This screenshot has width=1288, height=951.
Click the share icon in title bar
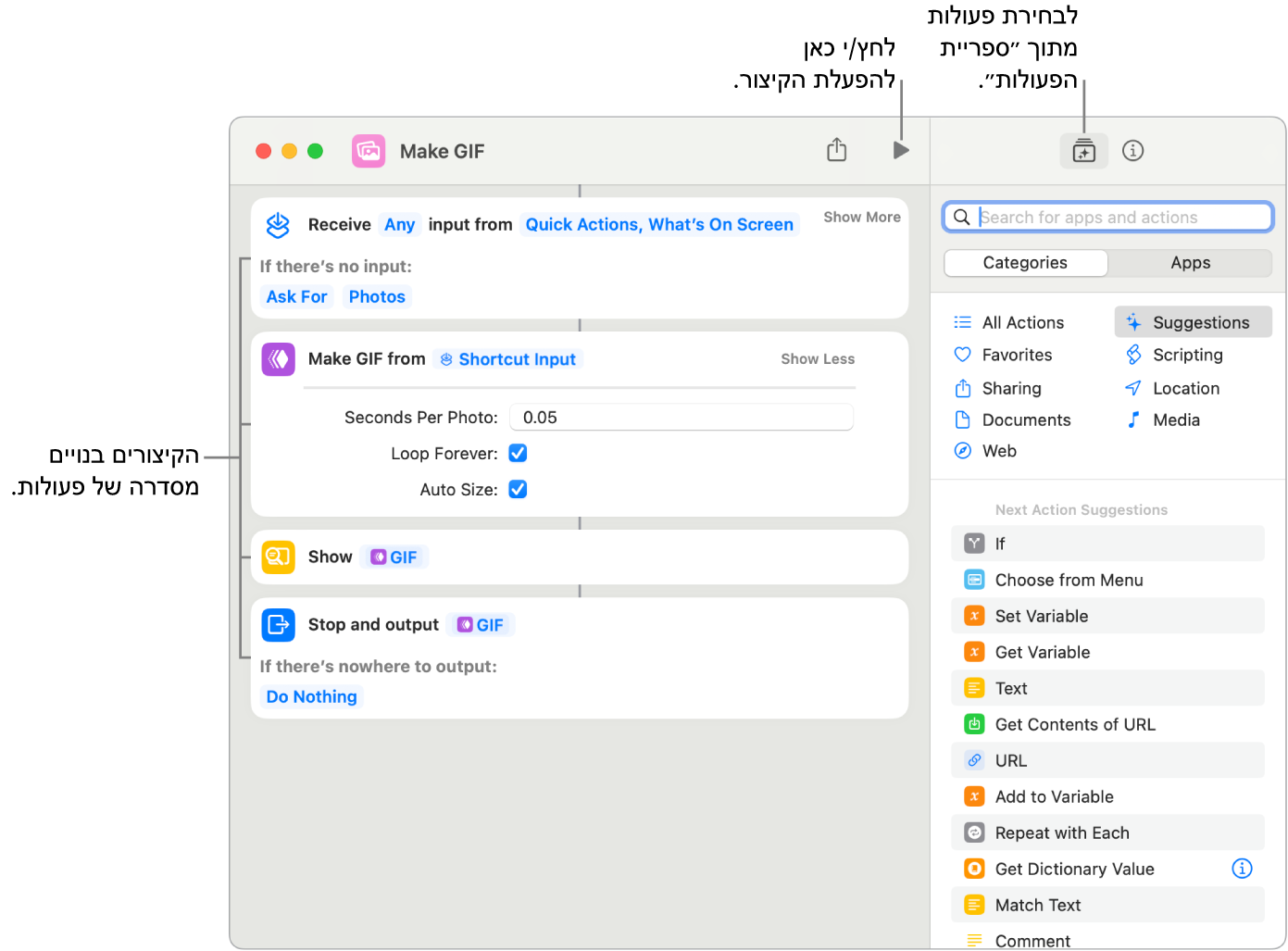coord(837,149)
